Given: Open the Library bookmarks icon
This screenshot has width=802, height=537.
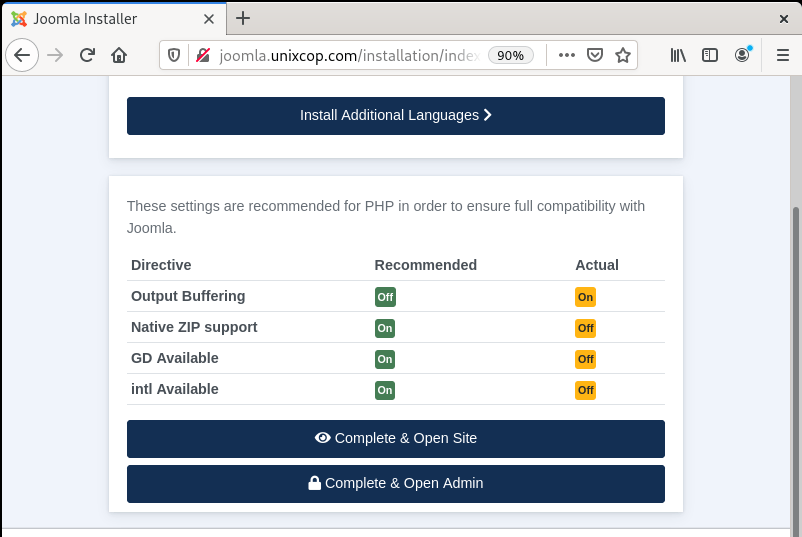Looking at the screenshot, I should 678,55.
